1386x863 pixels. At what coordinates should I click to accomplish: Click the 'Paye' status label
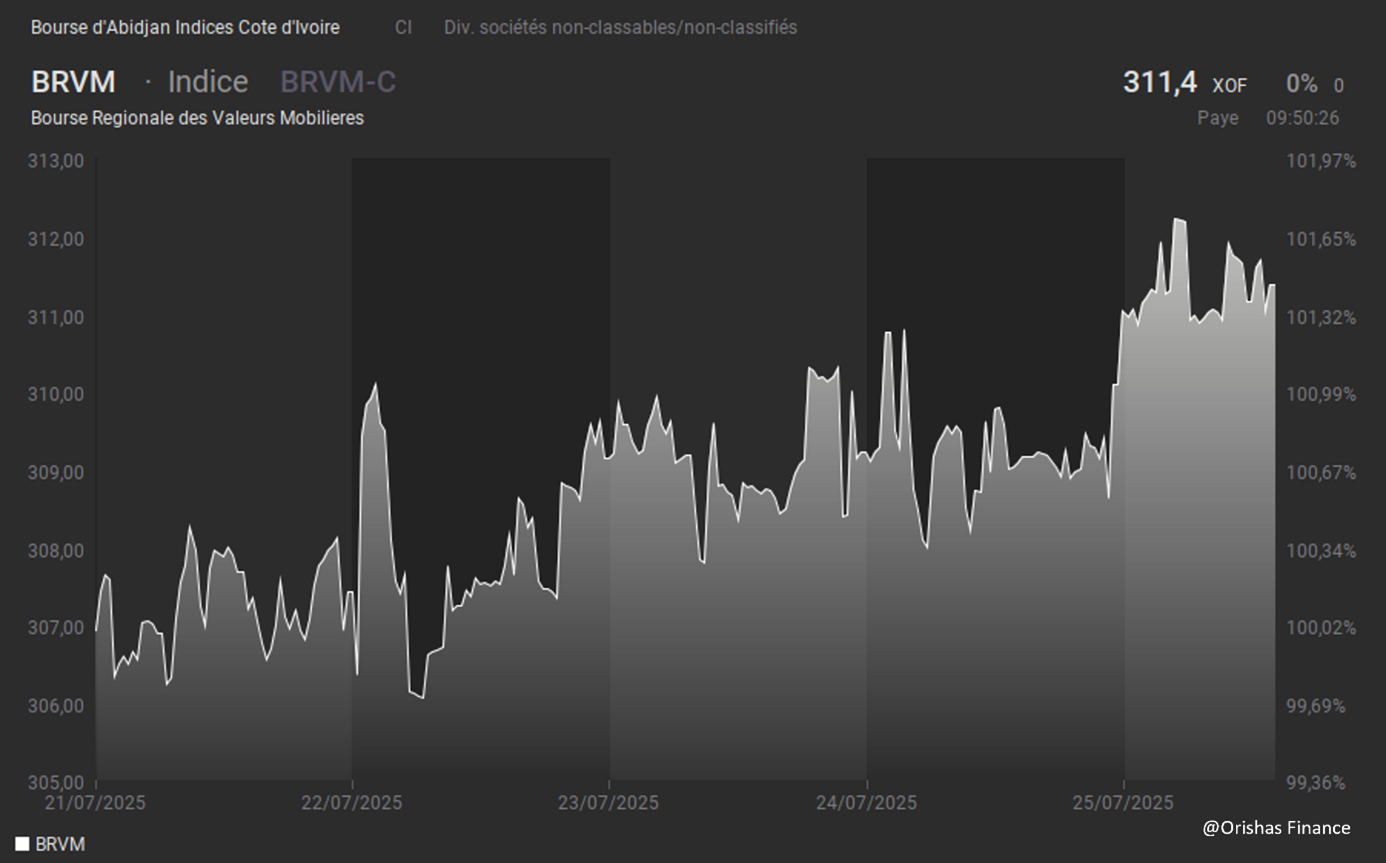click(1218, 118)
